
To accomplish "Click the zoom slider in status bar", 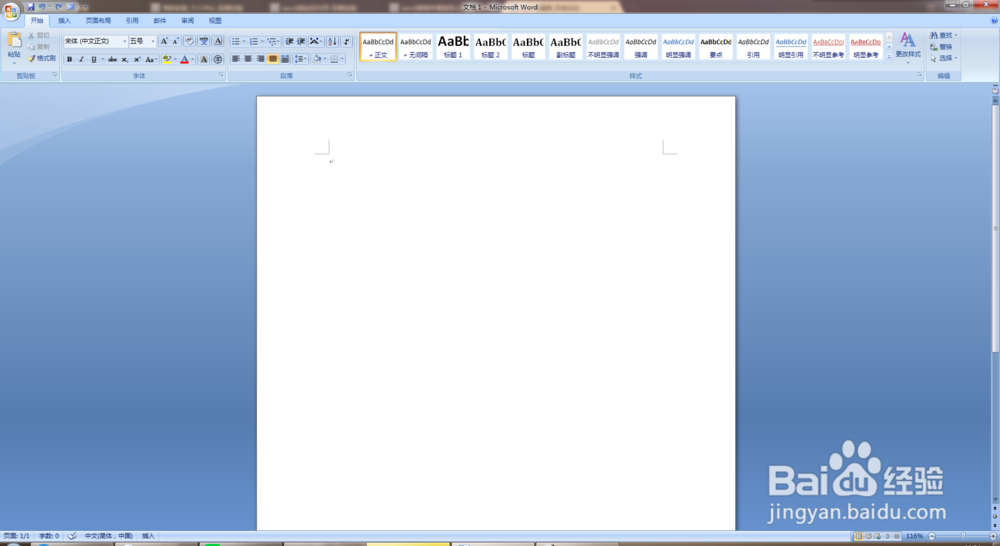I will [963, 536].
